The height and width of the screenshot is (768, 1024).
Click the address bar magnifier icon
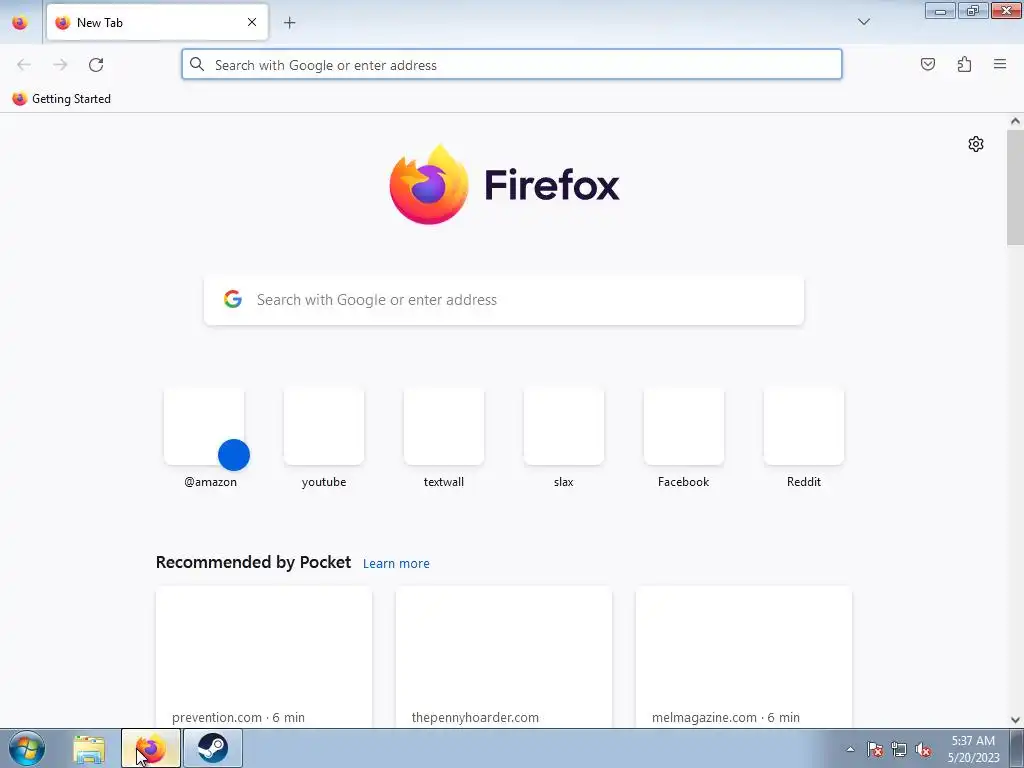(x=197, y=64)
